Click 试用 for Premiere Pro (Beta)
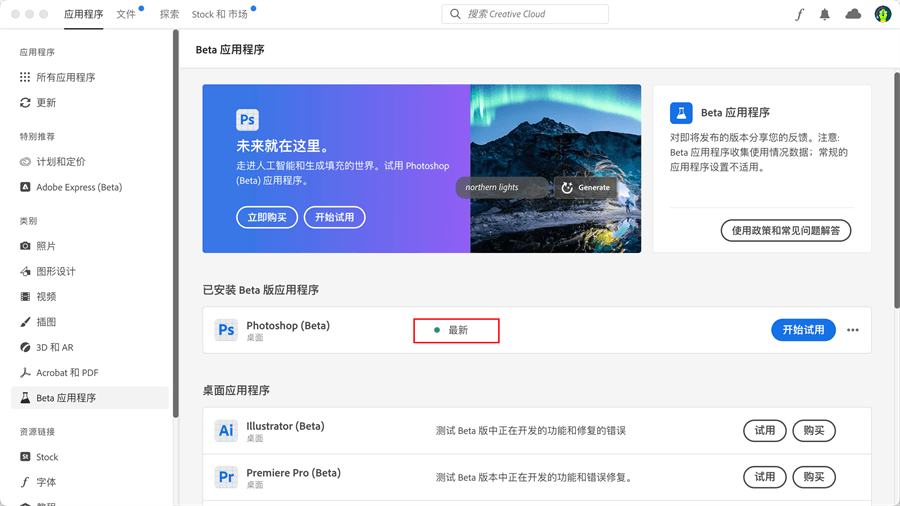This screenshot has height=506, width=900. click(x=765, y=477)
